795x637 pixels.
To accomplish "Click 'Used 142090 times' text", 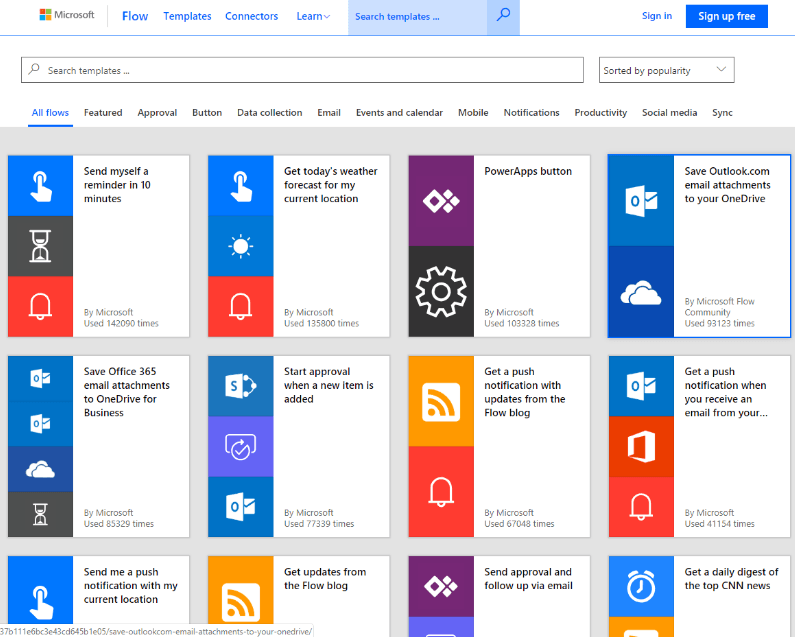I will [x=121, y=323].
